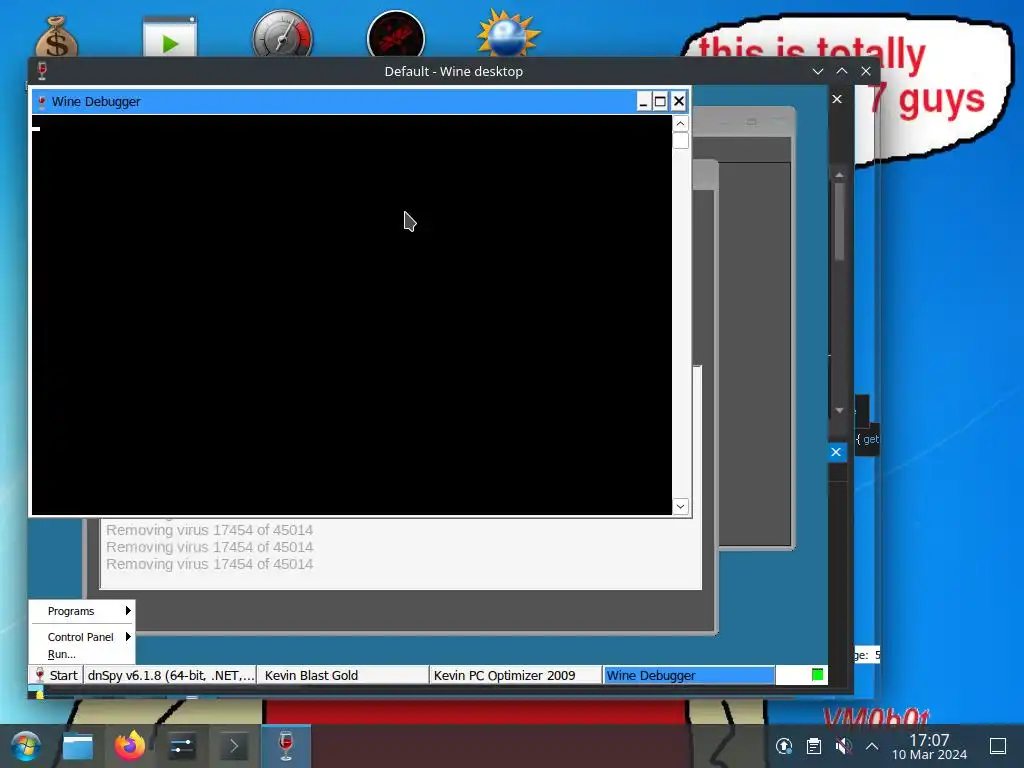Click the blue X button in the dnSpy panel
Image resolution: width=1024 pixels, height=768 pixels.
pos(836,452)
